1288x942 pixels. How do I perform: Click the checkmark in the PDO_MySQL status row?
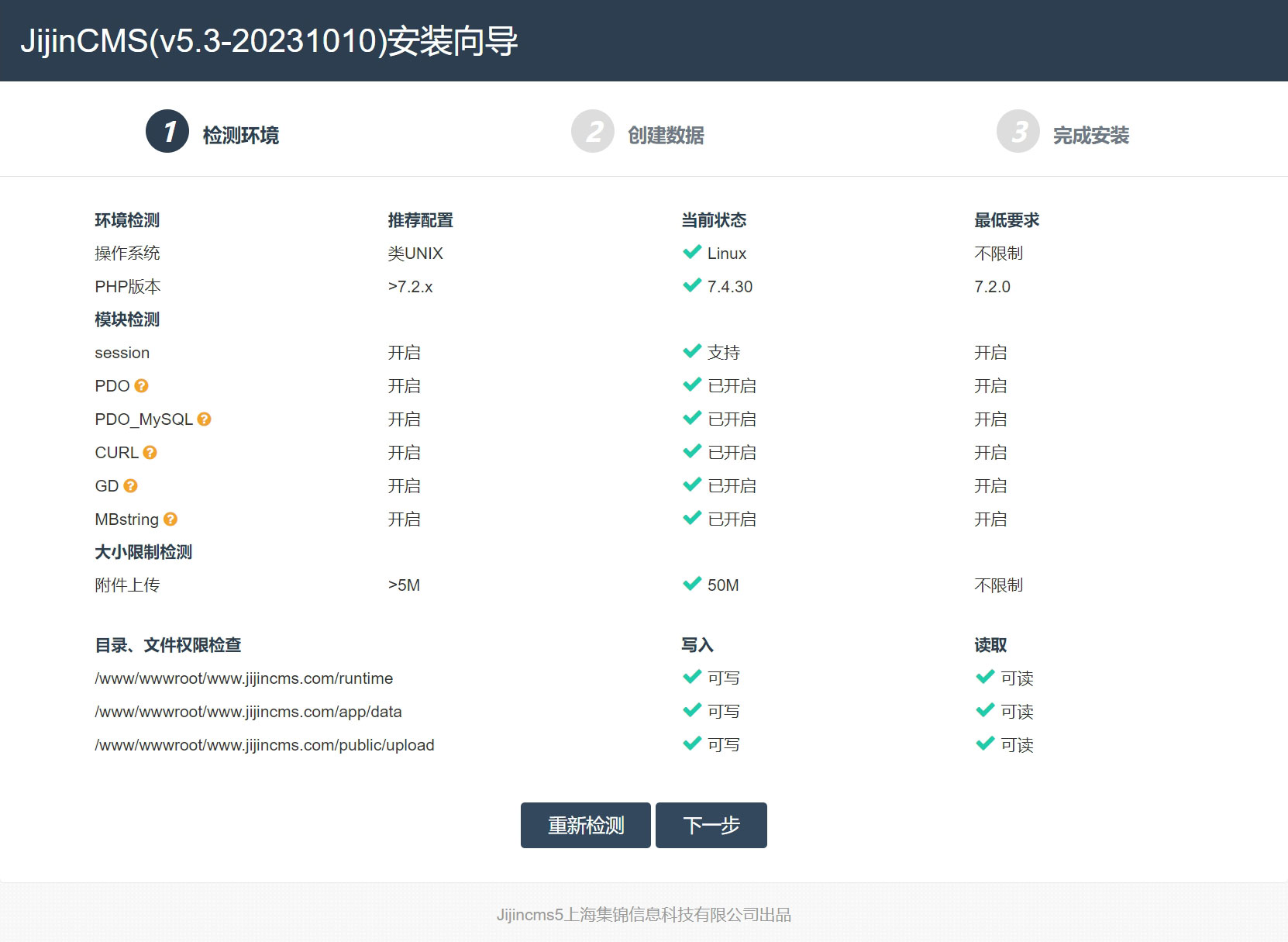click(692, 418)
